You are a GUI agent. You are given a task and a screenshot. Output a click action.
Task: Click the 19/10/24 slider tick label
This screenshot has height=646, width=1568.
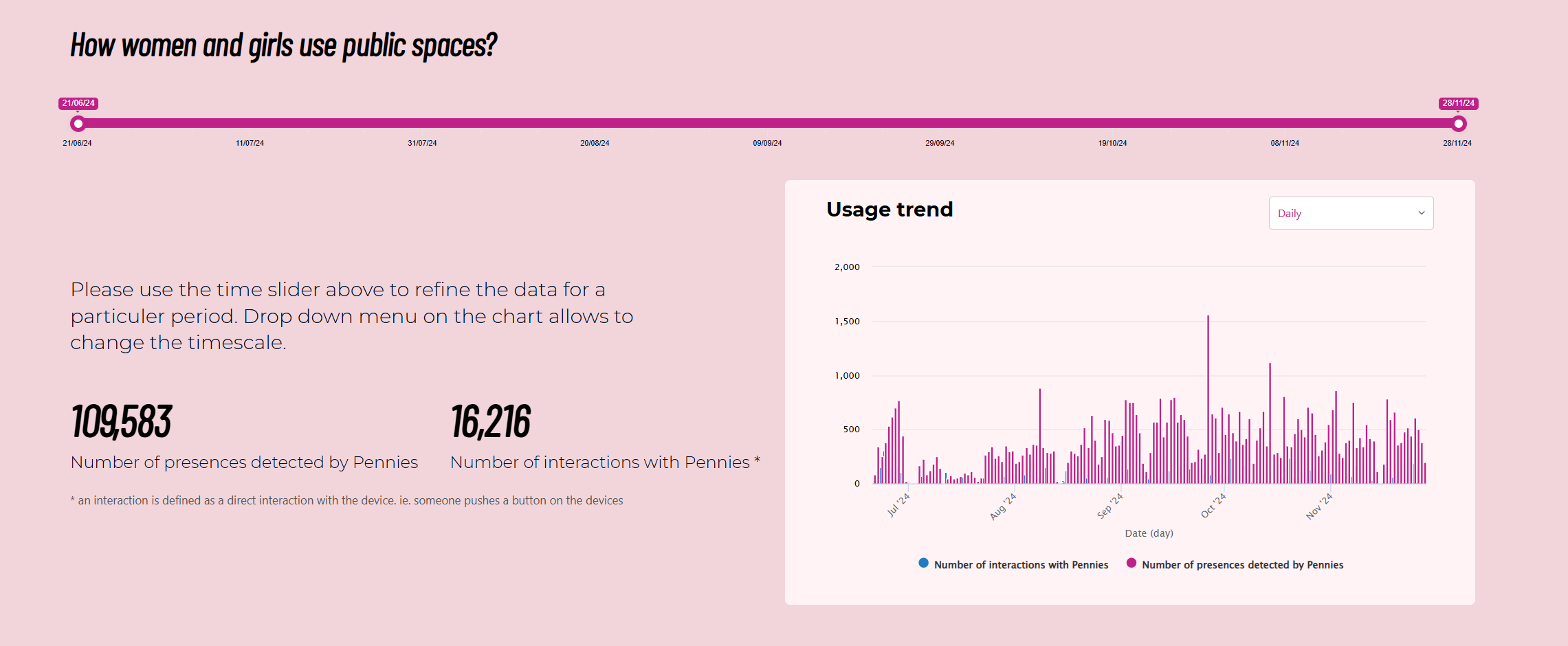point(1112,143)
